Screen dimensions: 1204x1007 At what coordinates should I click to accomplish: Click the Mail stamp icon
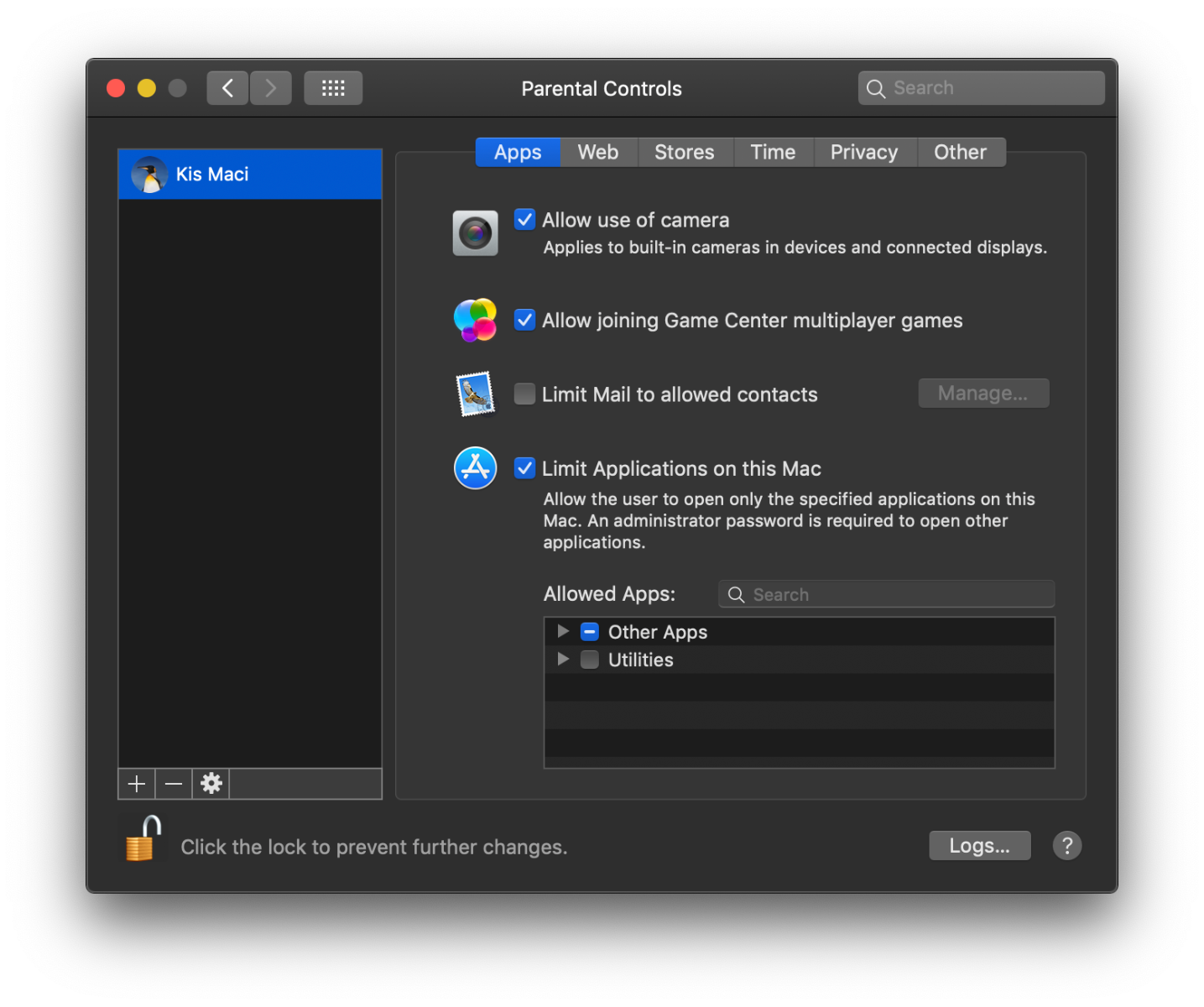pyautogui.click(x=475, y=394)
